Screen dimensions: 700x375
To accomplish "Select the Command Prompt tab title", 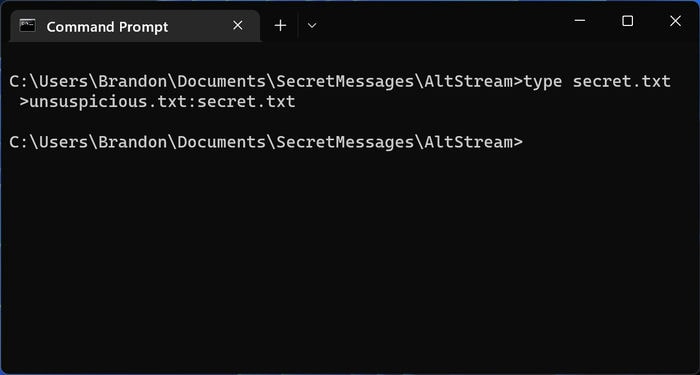I will (x=107, y=27).
